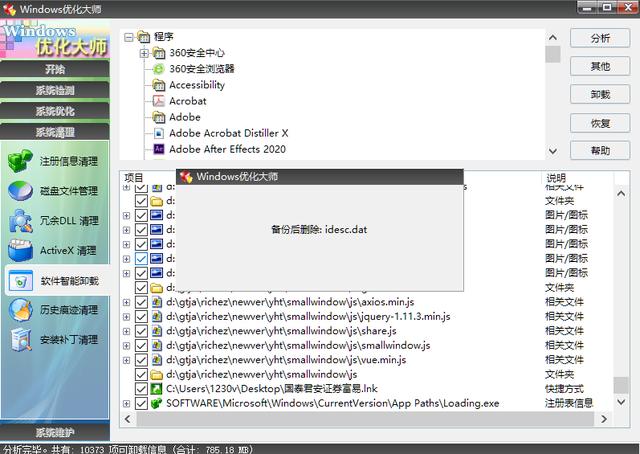The width and height of the screenshot is (640, 454).
Task: Select Acrobat entry in program tree
Action: 188,101
